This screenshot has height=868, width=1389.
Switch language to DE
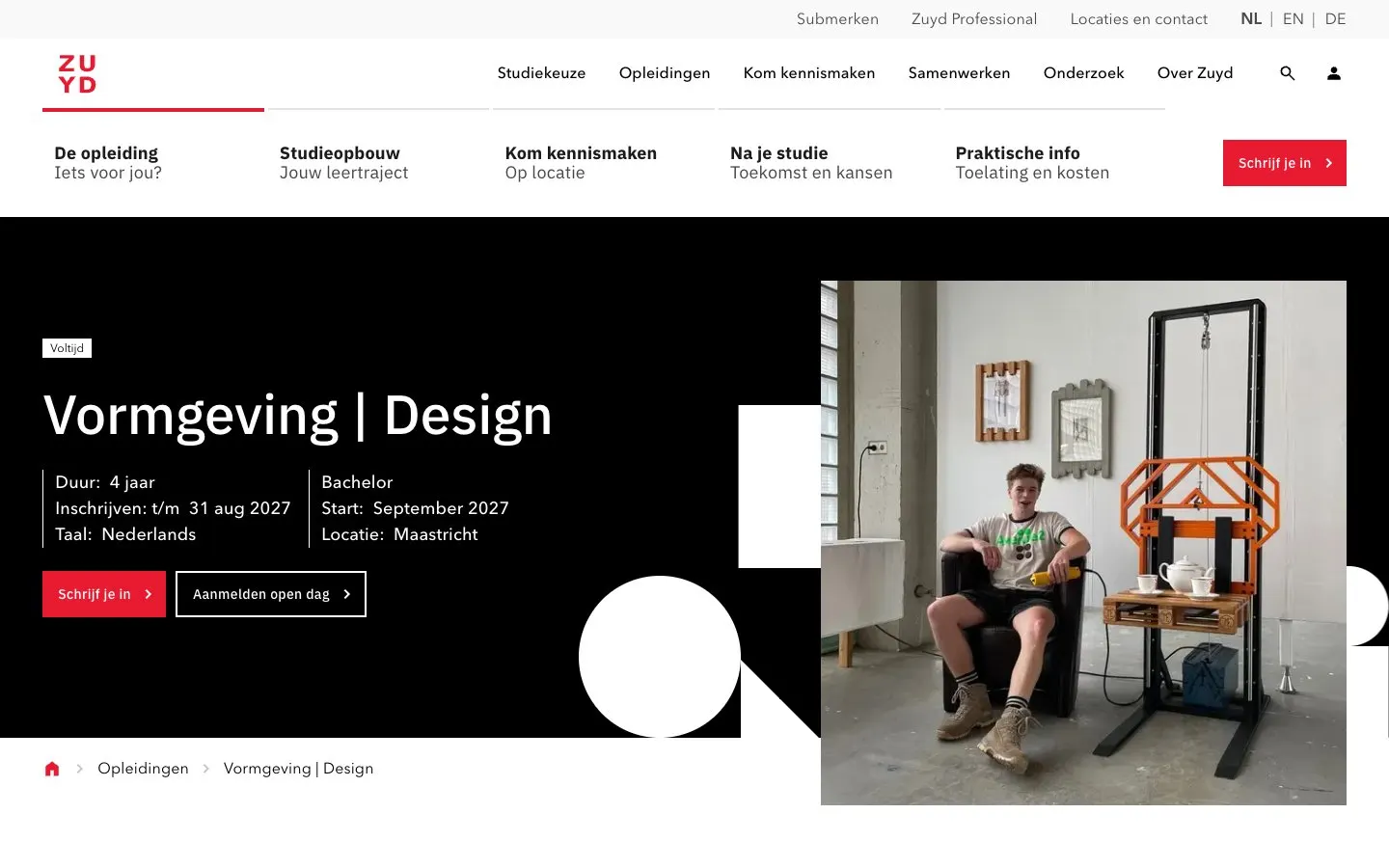pos(1335,19)
